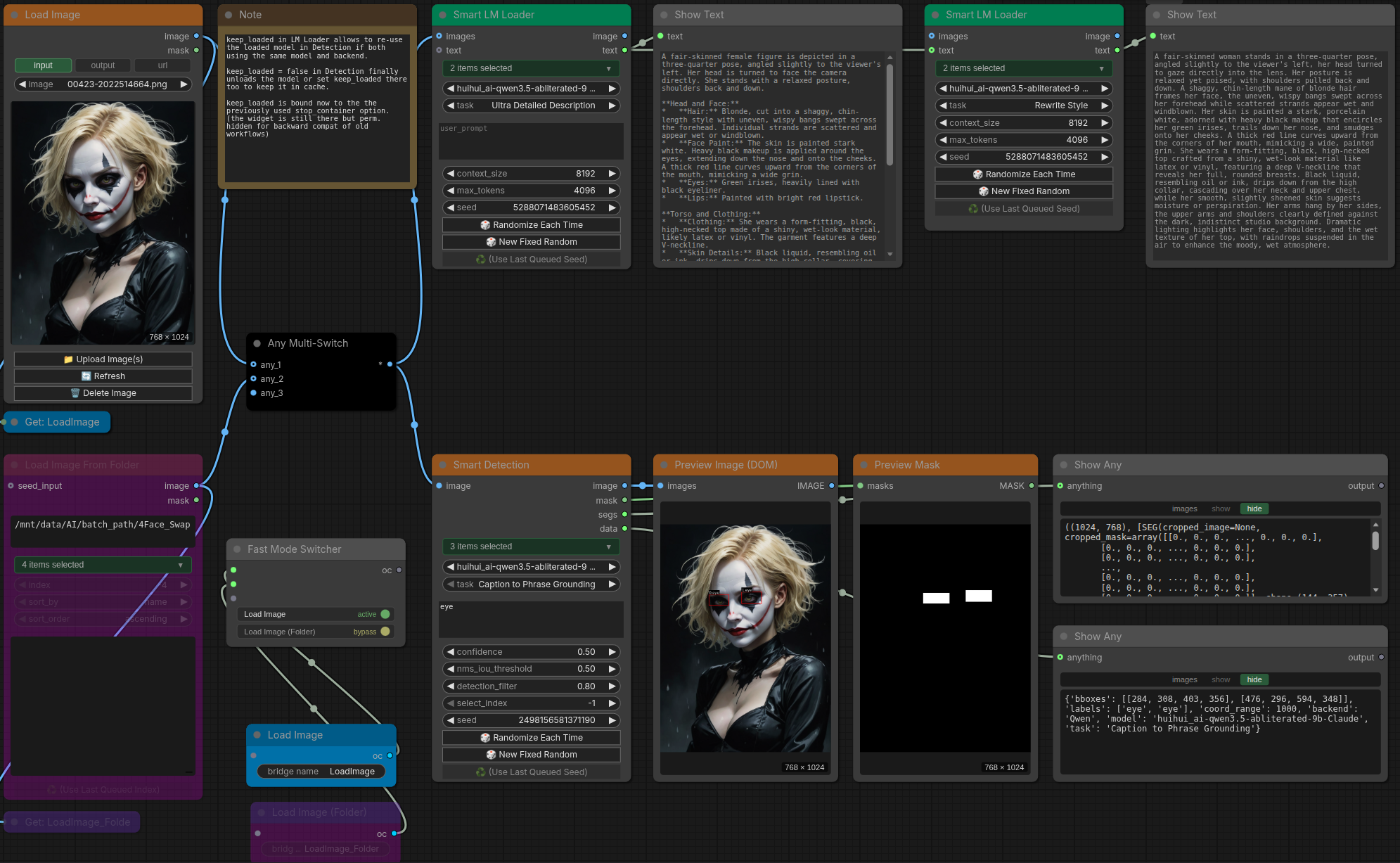1400x863 pixels.
Task: Open '3 items selected' dropdown in Smart Detection
Action: click(x=531, y=546)
